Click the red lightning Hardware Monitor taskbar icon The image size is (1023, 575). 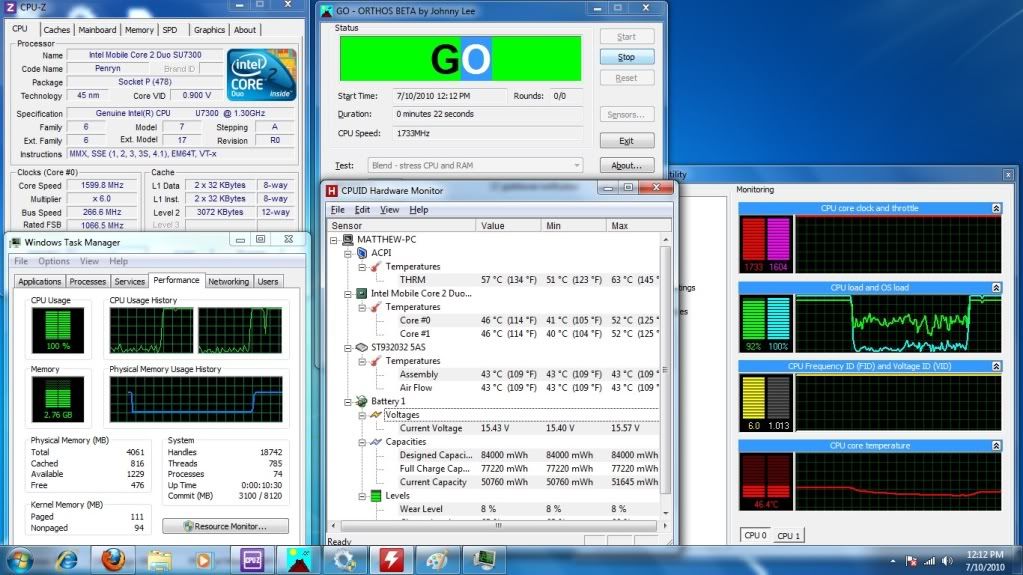point(391,560)
